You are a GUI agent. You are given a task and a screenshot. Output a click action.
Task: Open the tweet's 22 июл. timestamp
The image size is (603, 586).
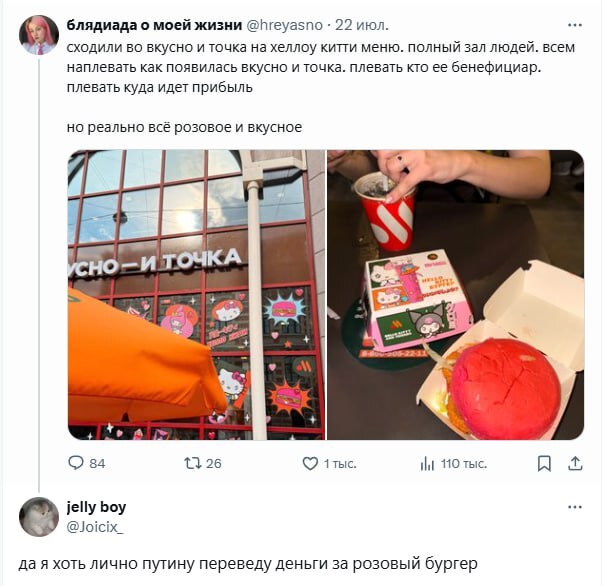[x=361, y=25]
